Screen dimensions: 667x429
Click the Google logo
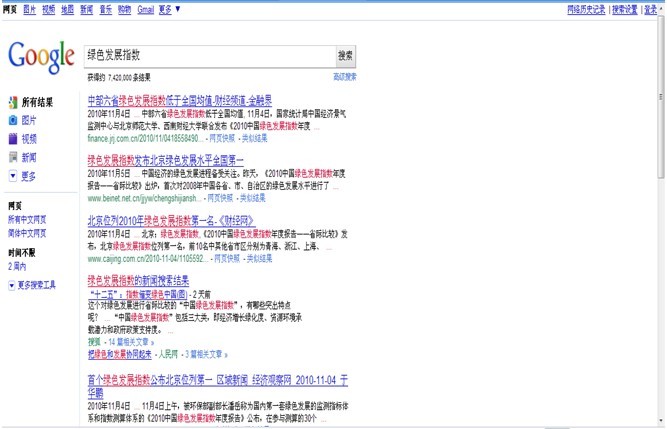42,57
